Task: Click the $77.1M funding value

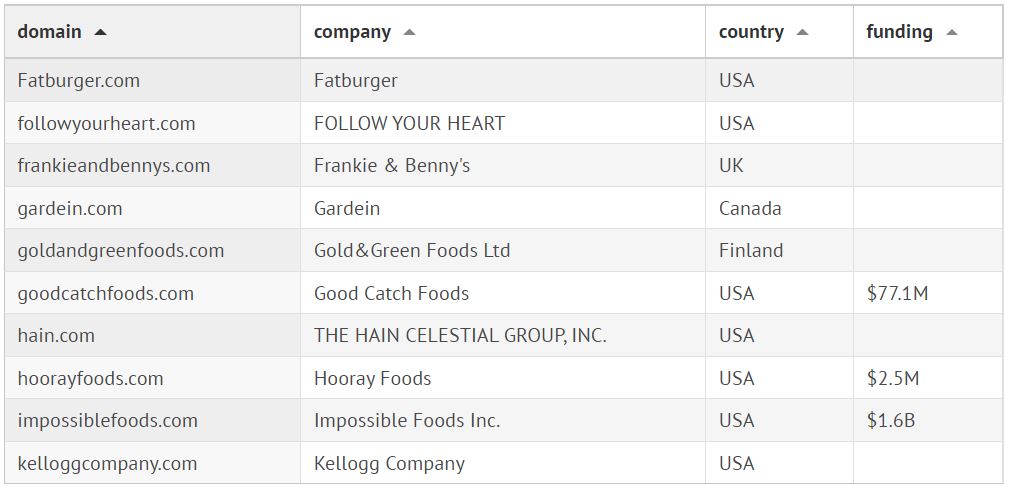Action: (x=897, y=293)
